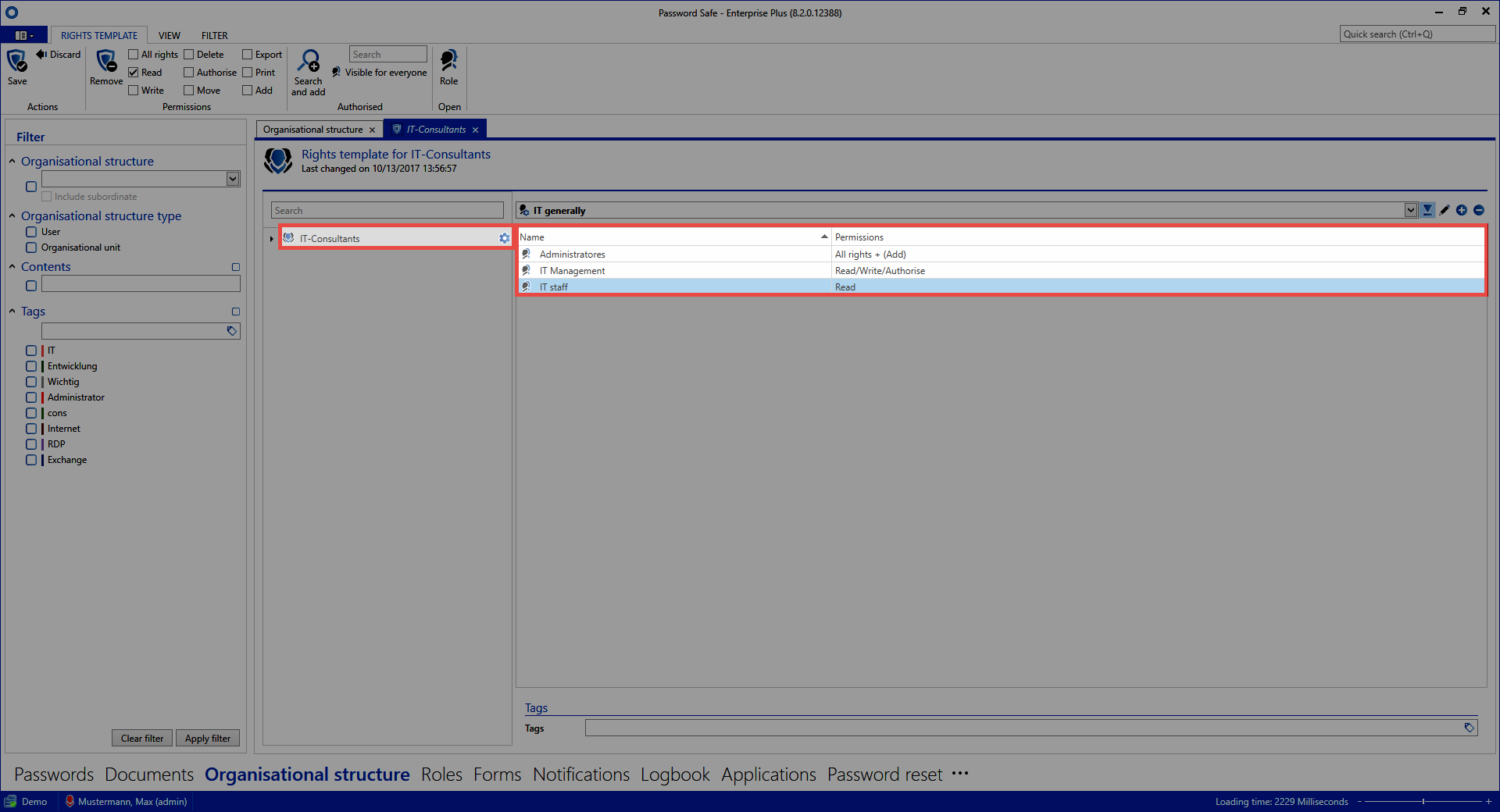Uncheck the Read permission

tap(134, 73)
